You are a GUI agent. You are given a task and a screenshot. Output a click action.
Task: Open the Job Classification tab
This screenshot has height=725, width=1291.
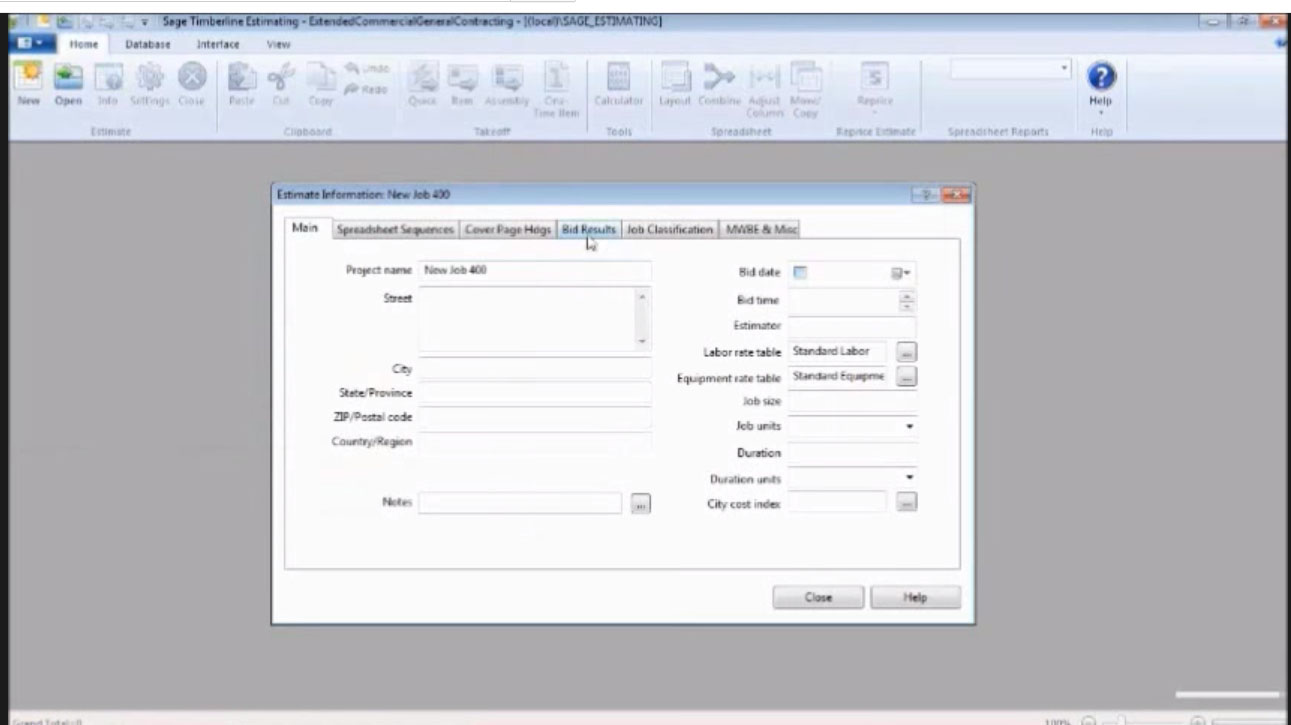(669, 229)
